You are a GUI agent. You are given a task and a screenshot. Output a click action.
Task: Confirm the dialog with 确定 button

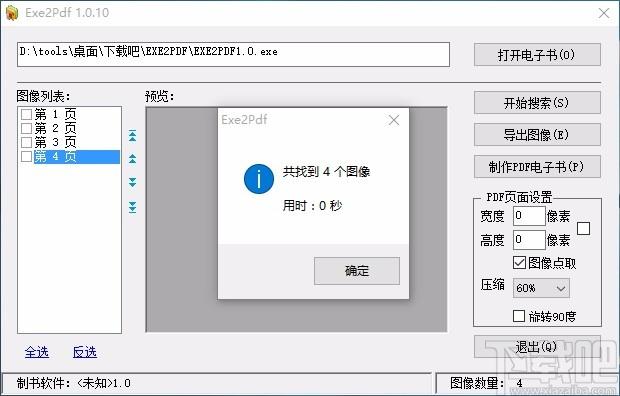357,271
